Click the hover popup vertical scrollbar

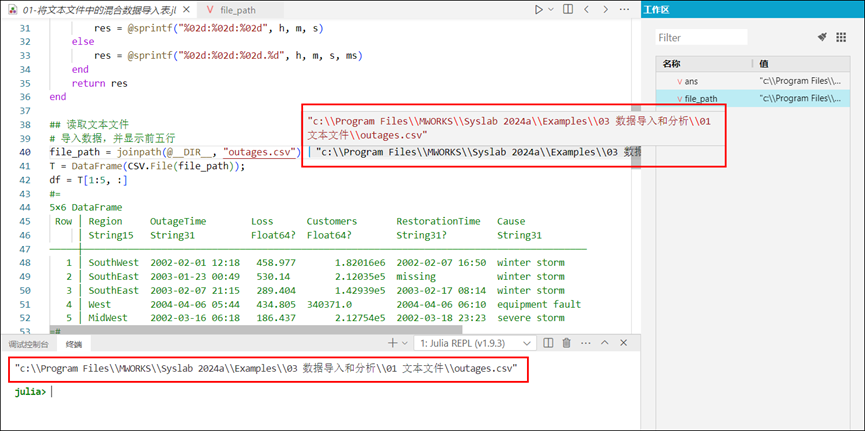click(637, 138)
